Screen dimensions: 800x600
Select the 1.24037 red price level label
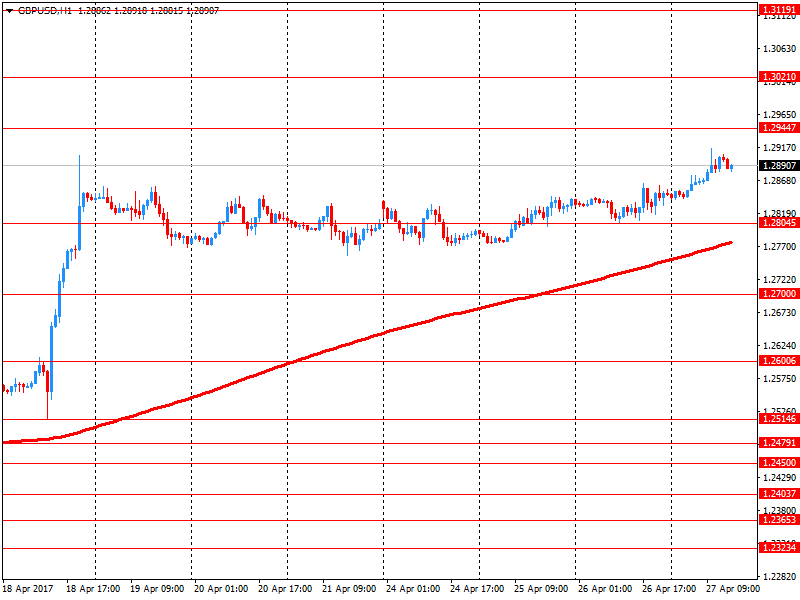779,494
